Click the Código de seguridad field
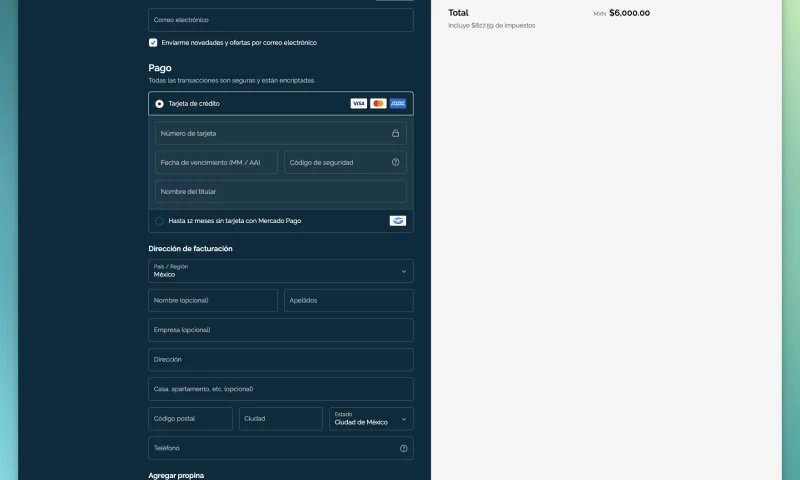The image size is (800, 480). [x=345, y=162]
